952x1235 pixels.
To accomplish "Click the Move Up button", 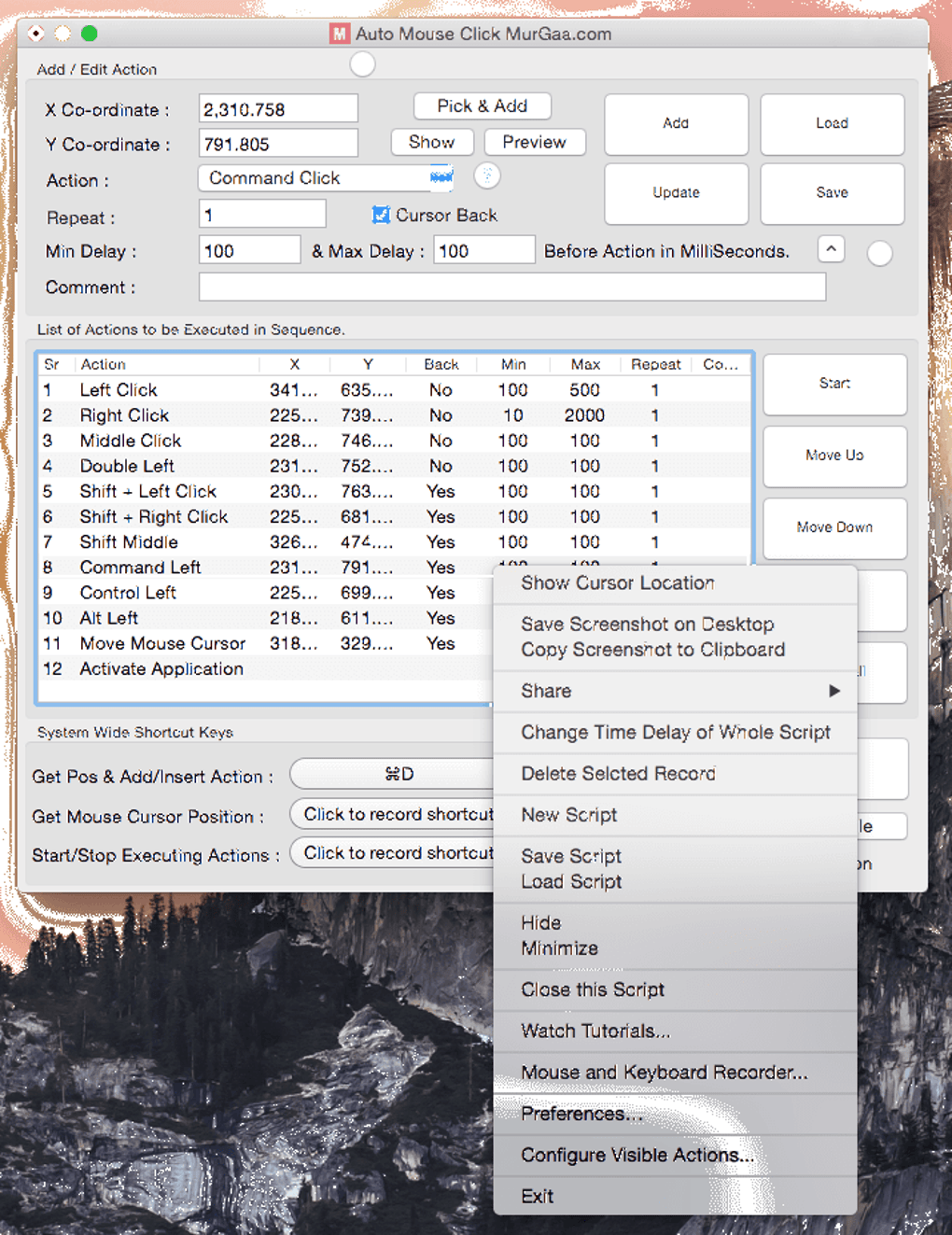I will click(x=834, y=456).
